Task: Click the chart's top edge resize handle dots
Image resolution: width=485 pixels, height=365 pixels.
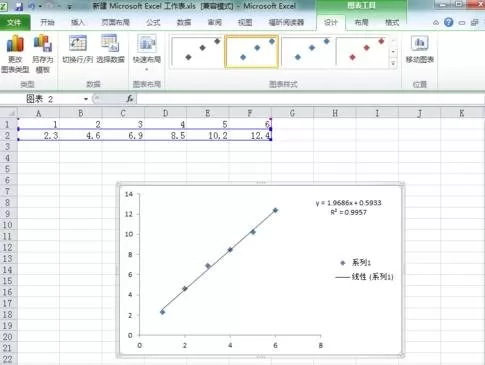Action: coord(261,183)
